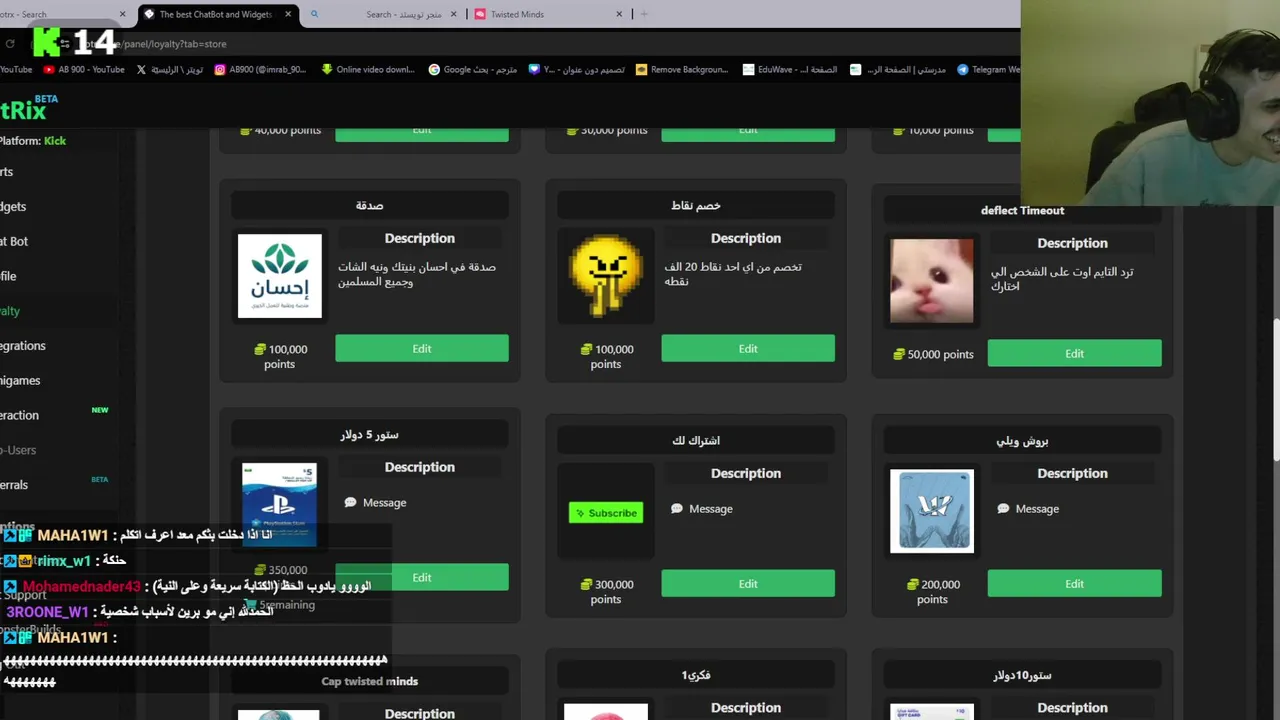The image size is (1280, 720).
Task: Click the Subscribe image on اشتراك لك card
Action: coord(606,513)
